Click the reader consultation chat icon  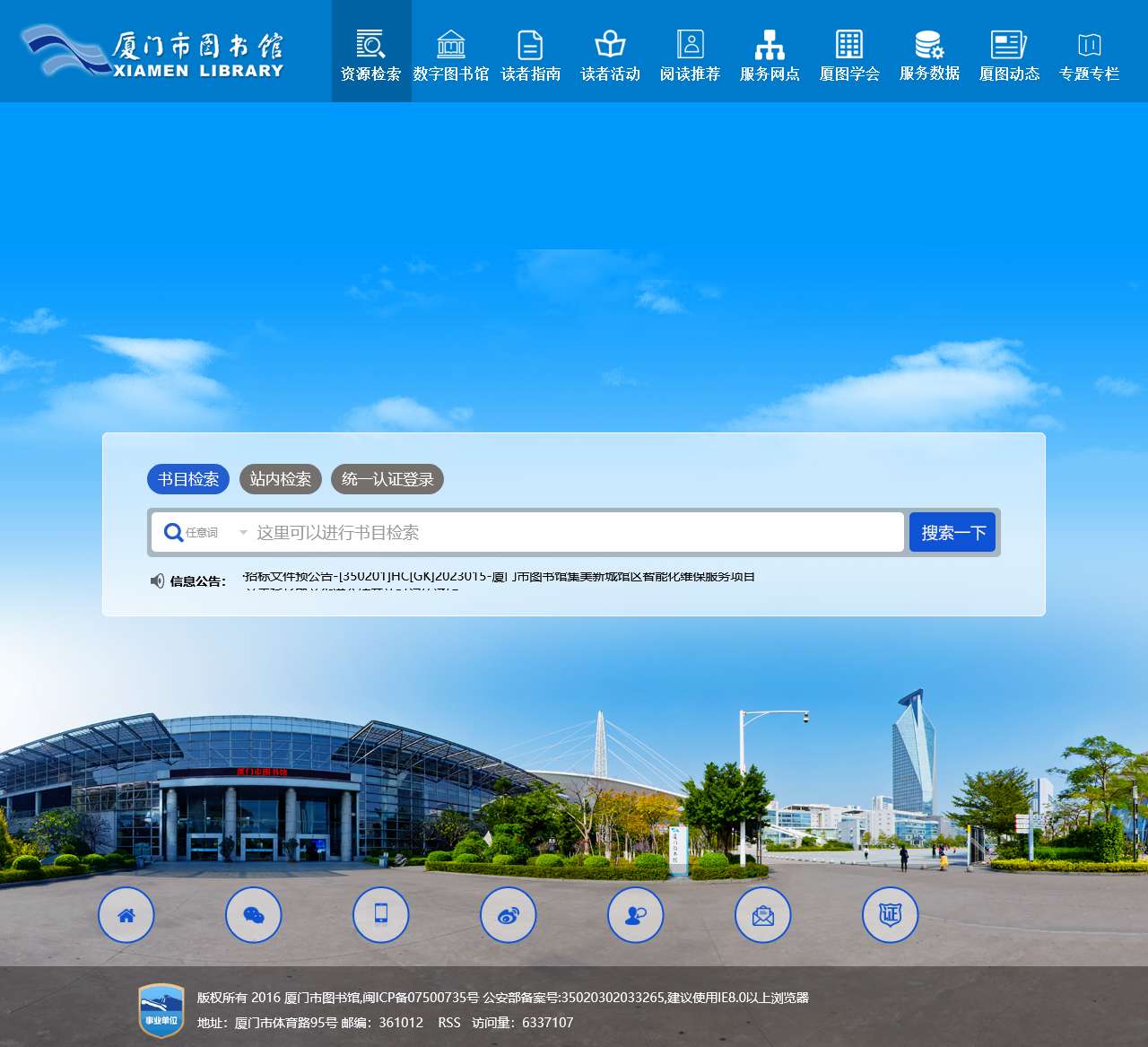point(636,915)
